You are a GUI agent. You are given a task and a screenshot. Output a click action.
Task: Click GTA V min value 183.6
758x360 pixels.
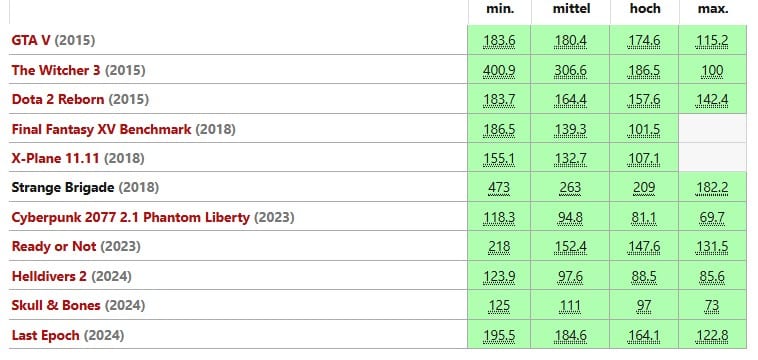pos(499,41)
